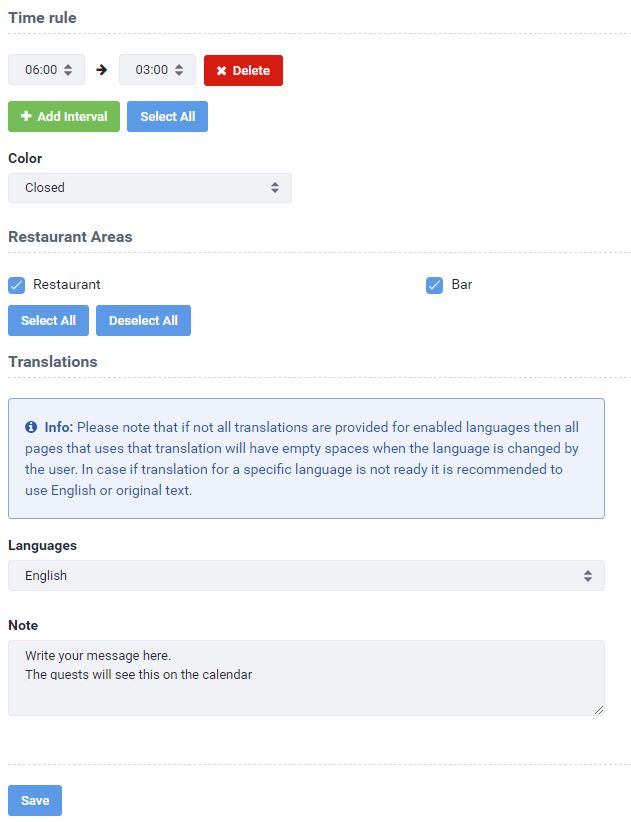Click the Deselect All button
The image size is (631, 822).
pyautogui.click(x=143, y=320)
